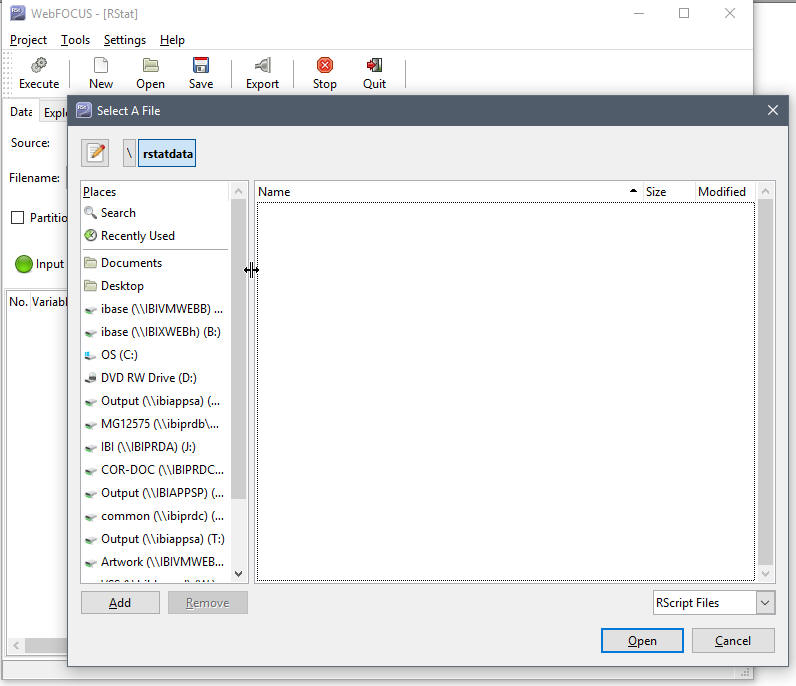Sort file list by Modified column
Image resolution: width=796 pixels, height=686 pixels.
pos(725,191)
